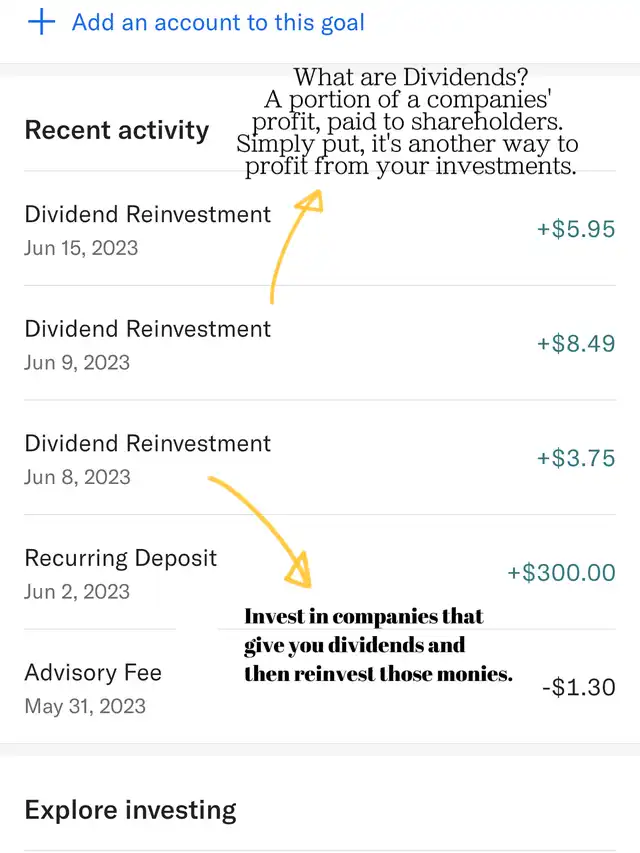
Task: View the Recurring Deposit transaction
Action: [120, 558]
